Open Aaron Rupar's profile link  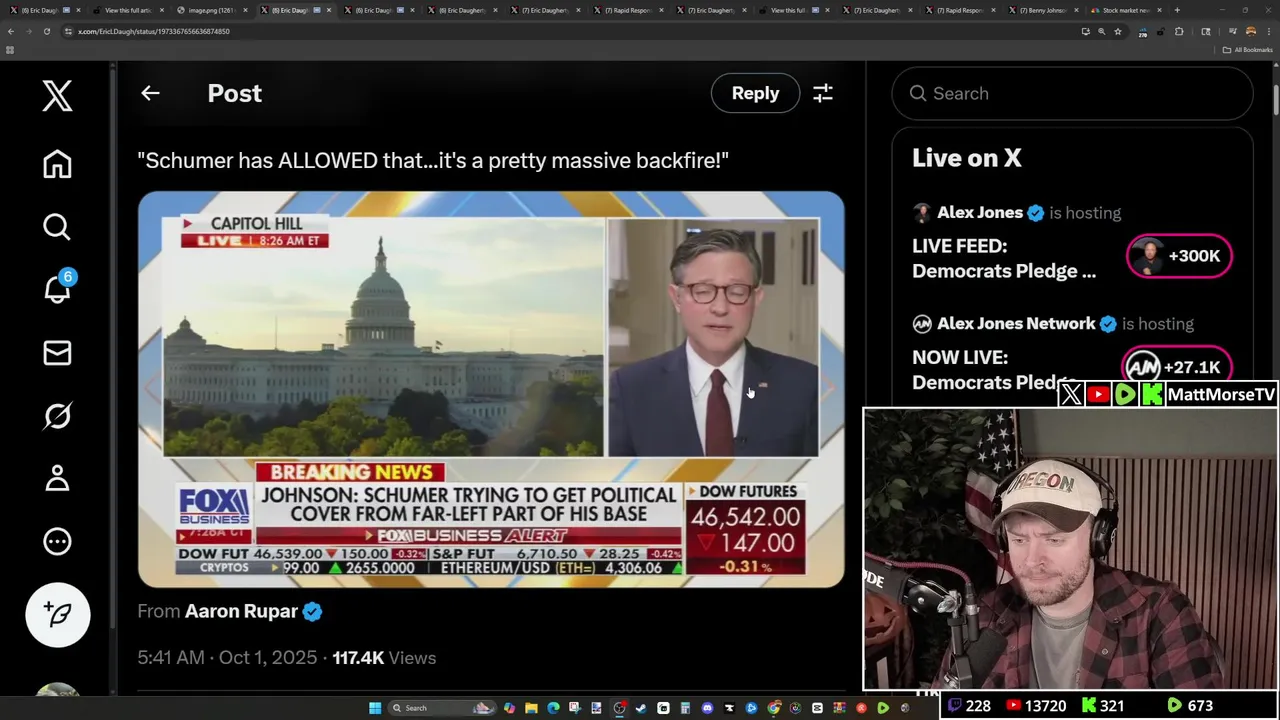[241, 611]
